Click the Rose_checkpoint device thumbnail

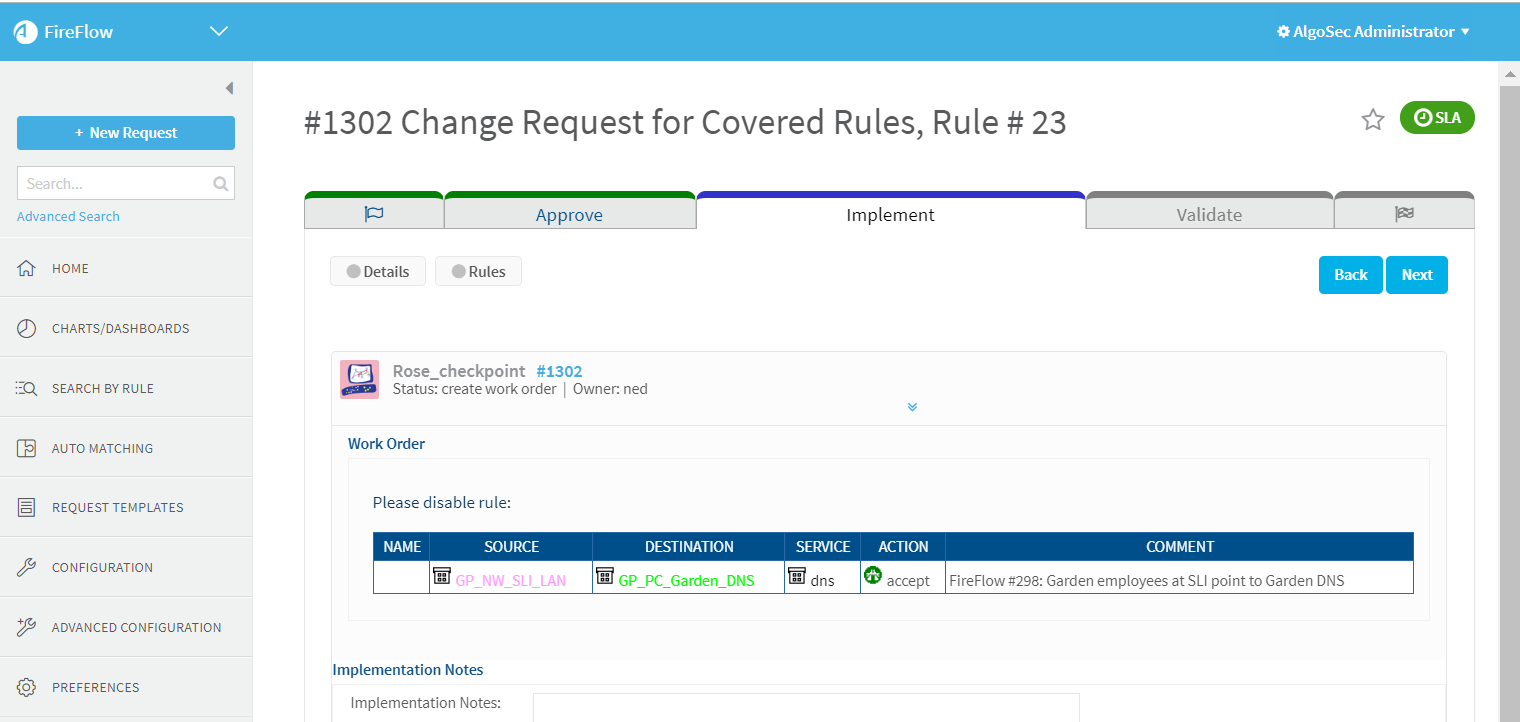click(x=359, y=380)
